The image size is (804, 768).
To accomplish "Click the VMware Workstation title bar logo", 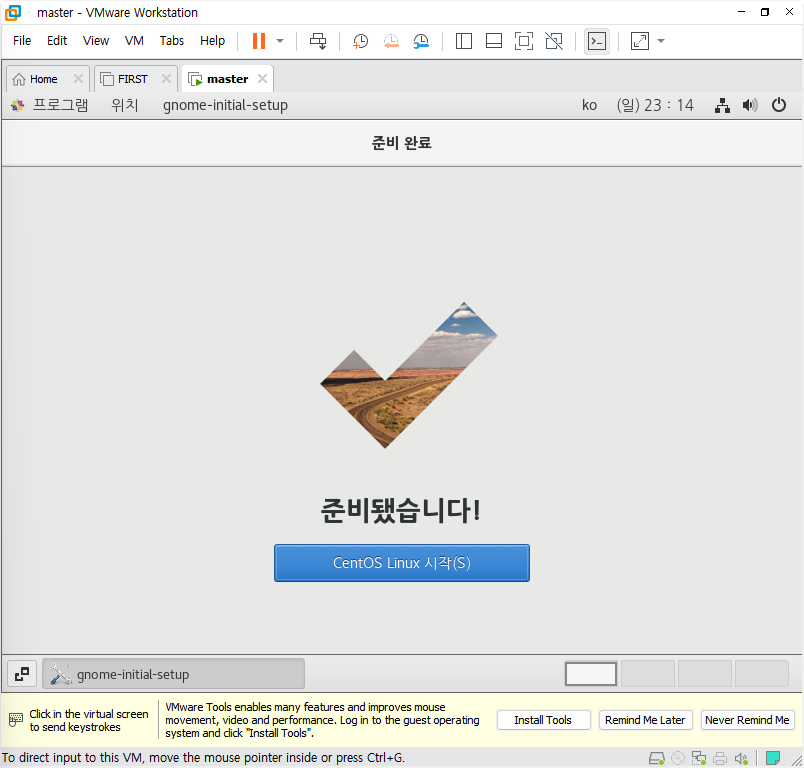I will [13, 13].
